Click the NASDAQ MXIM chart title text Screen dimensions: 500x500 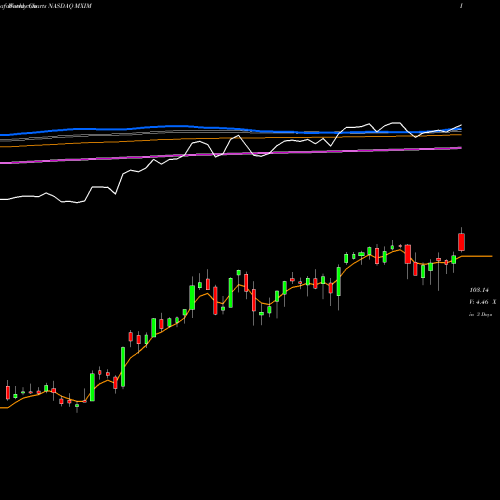coord(70,6)
